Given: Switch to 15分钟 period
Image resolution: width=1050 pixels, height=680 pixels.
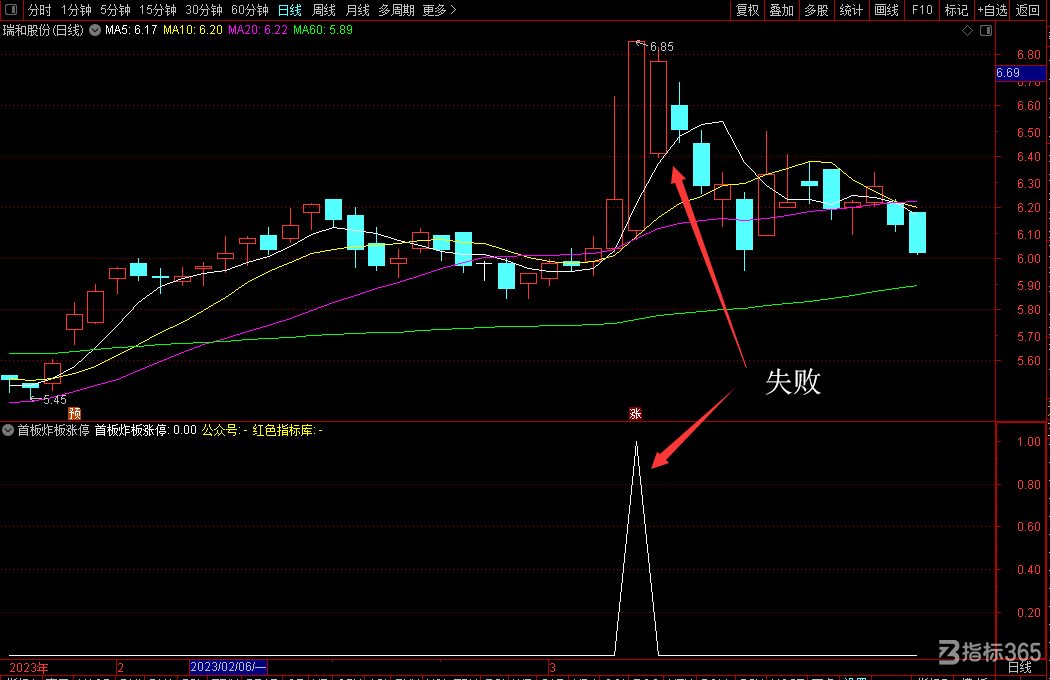Looking at the screenshot, I should tap(158, 10).
